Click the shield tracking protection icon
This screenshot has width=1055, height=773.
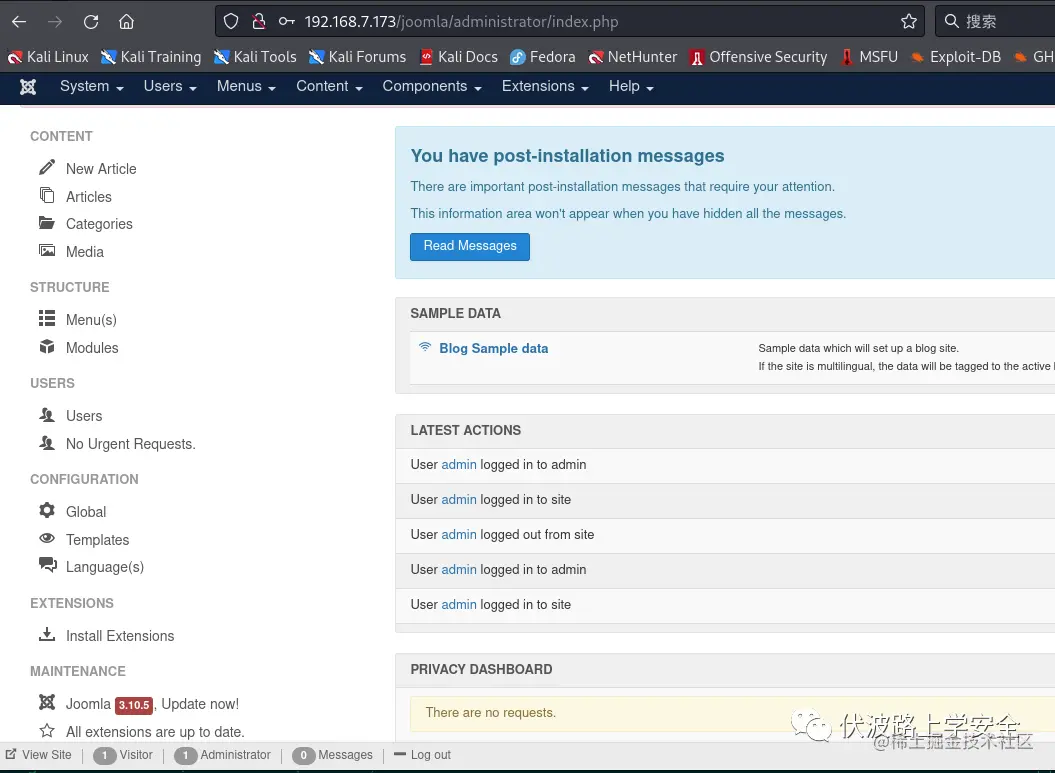click(x=231, y=22)
